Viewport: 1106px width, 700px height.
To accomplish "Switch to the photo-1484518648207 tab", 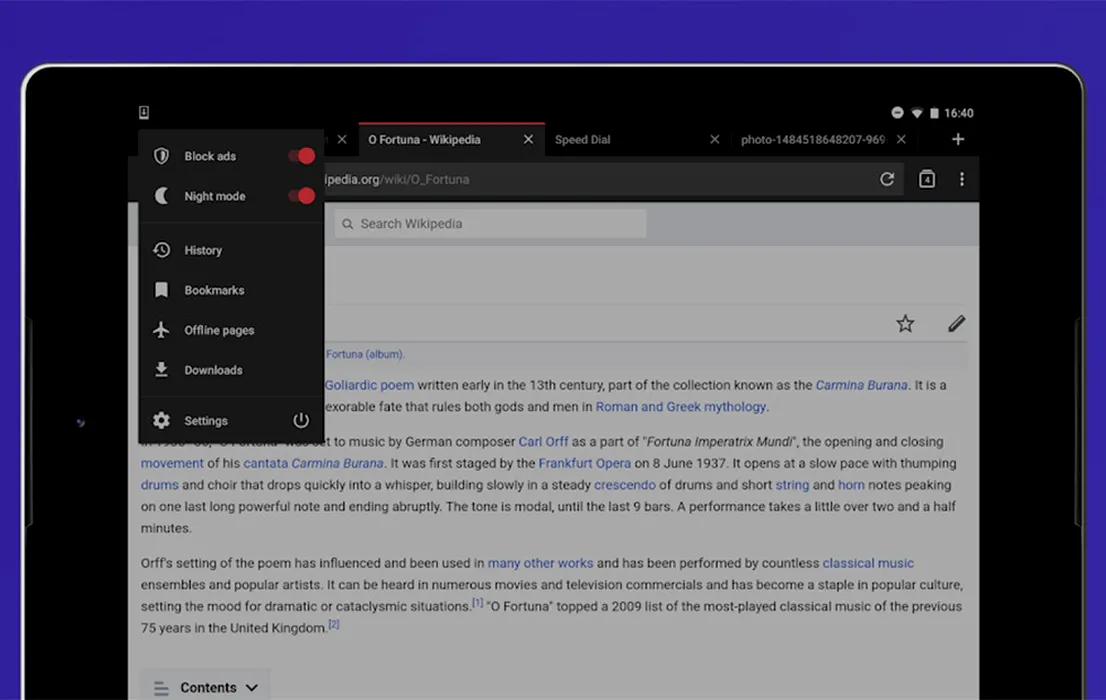I will (x=813, y=140).
